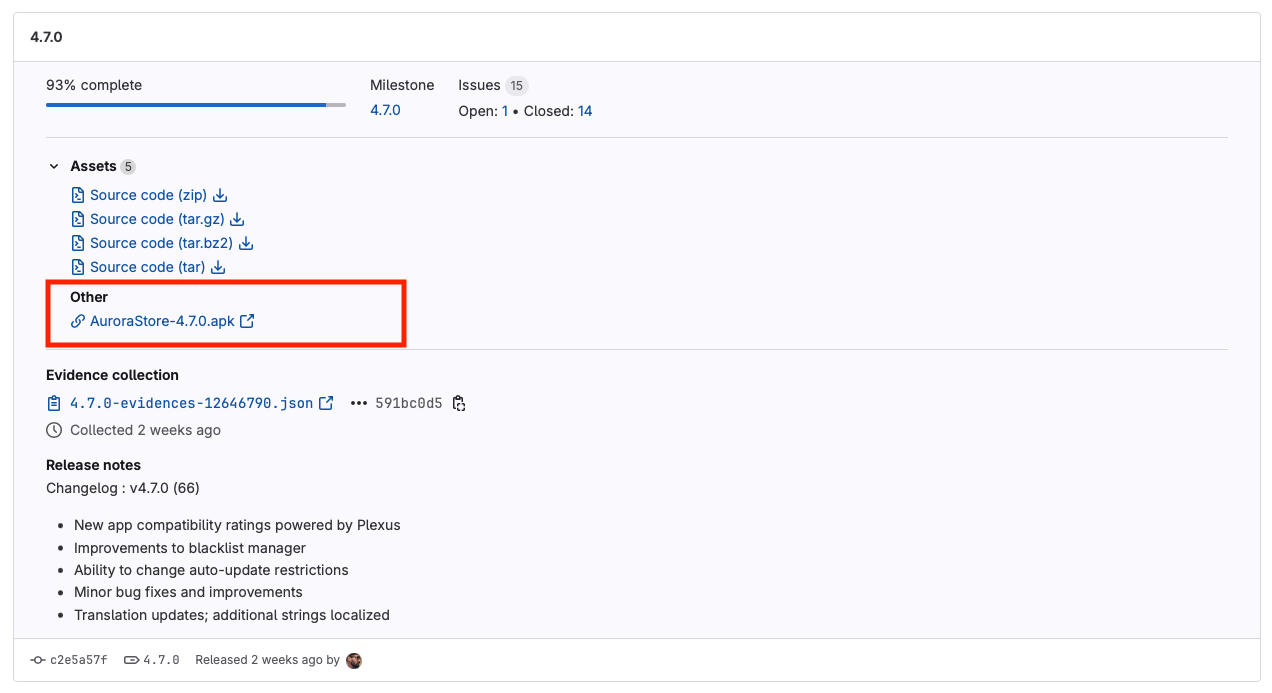Click clipboard icon before evidences json

click(54, 403)
